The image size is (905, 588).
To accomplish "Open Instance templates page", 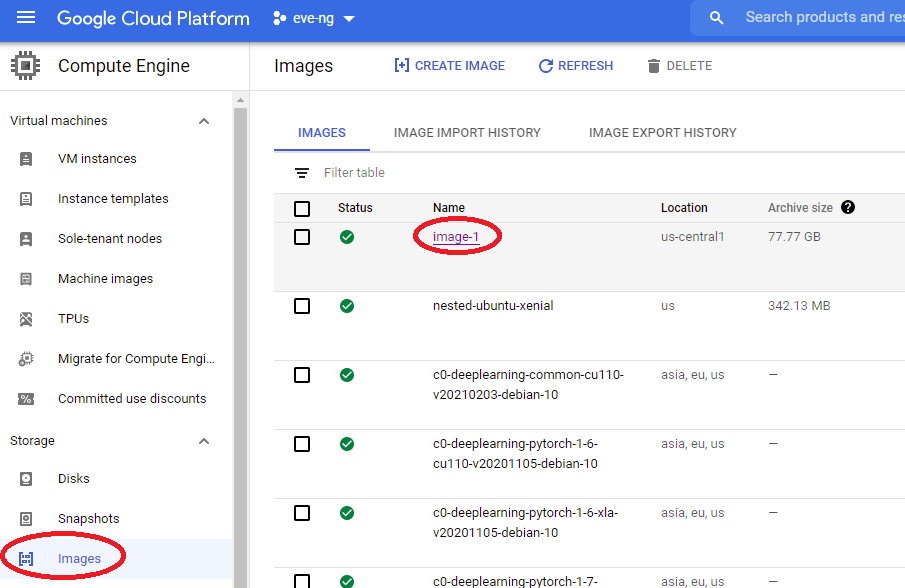I will [x=113, y=199].
